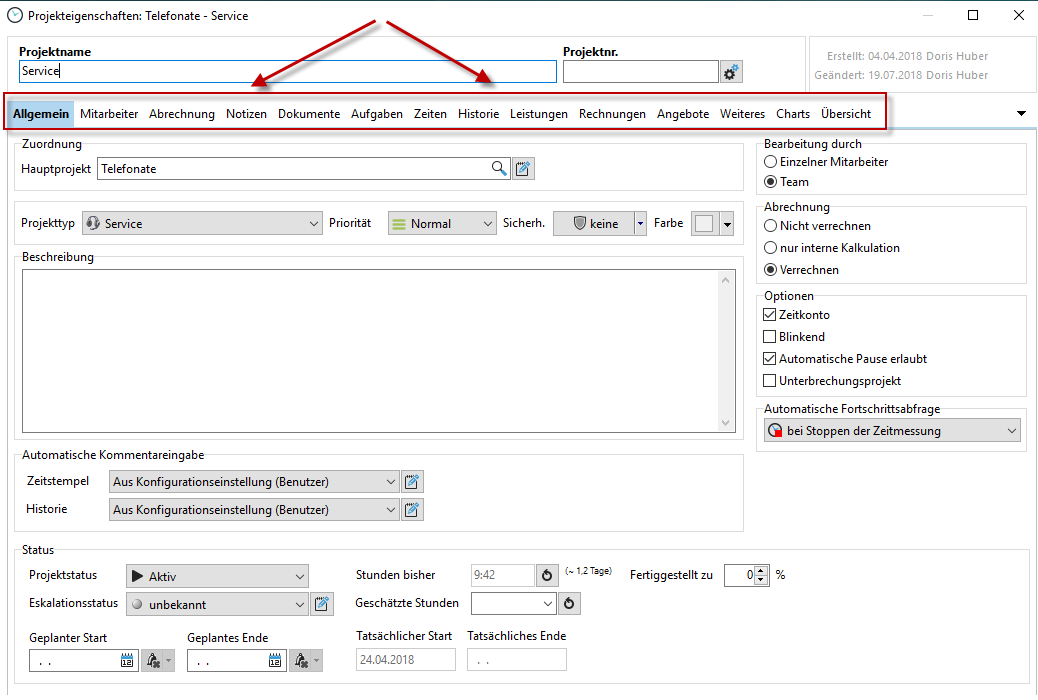Open the Projektstatus dropdown
The height and width of the screenshot is (700, 1038).
[217, 576]
